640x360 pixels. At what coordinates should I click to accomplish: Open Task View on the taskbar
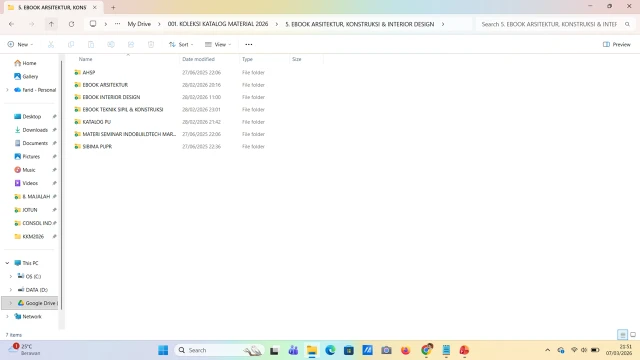point(274,350)
